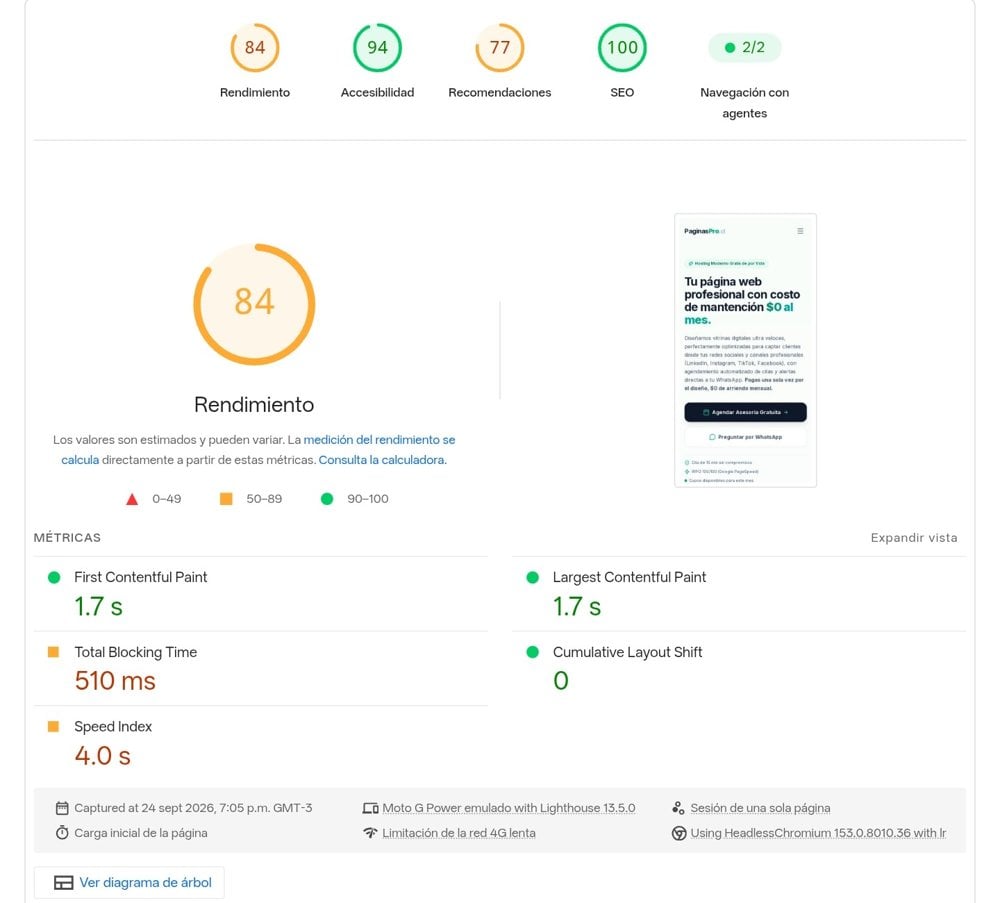Open the SEO 100 score gauge
This screenshot has width=1000, height=903.
click(x=622, y=48)
